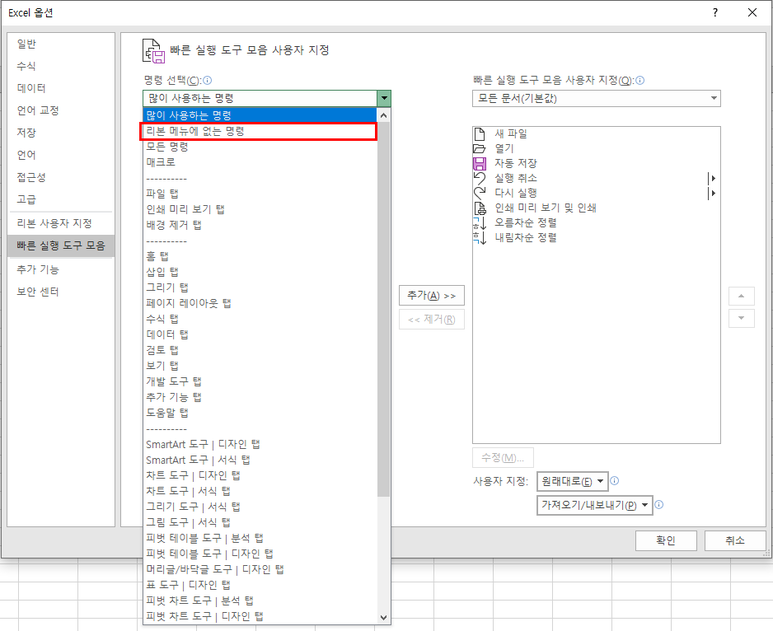Image resolution: width=773 pixels, height=631 pixels.
Task: Expand submenu arrow on 다시 실행 row
Action: pos(712,193)
